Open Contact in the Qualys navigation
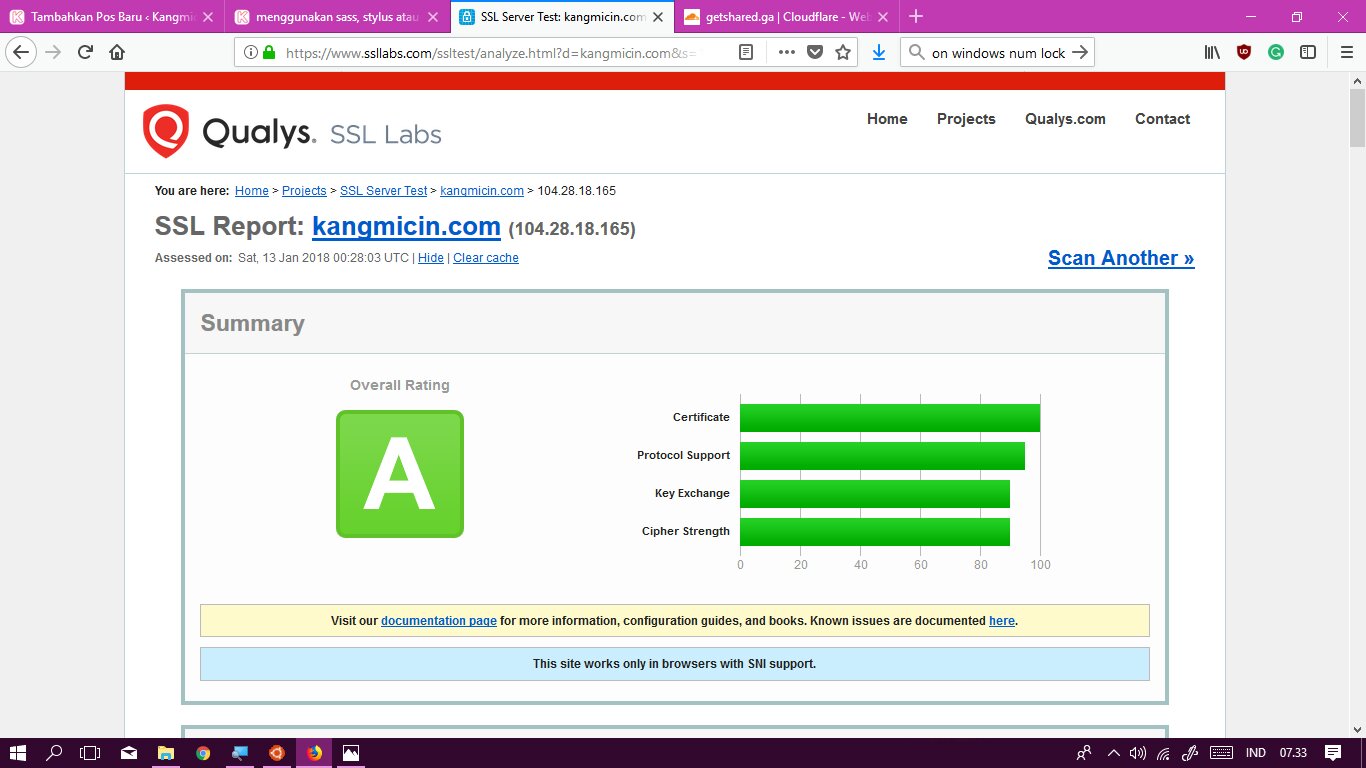Image resolution: width=1366 pixels, height=768 pixels. [1162, 119]
